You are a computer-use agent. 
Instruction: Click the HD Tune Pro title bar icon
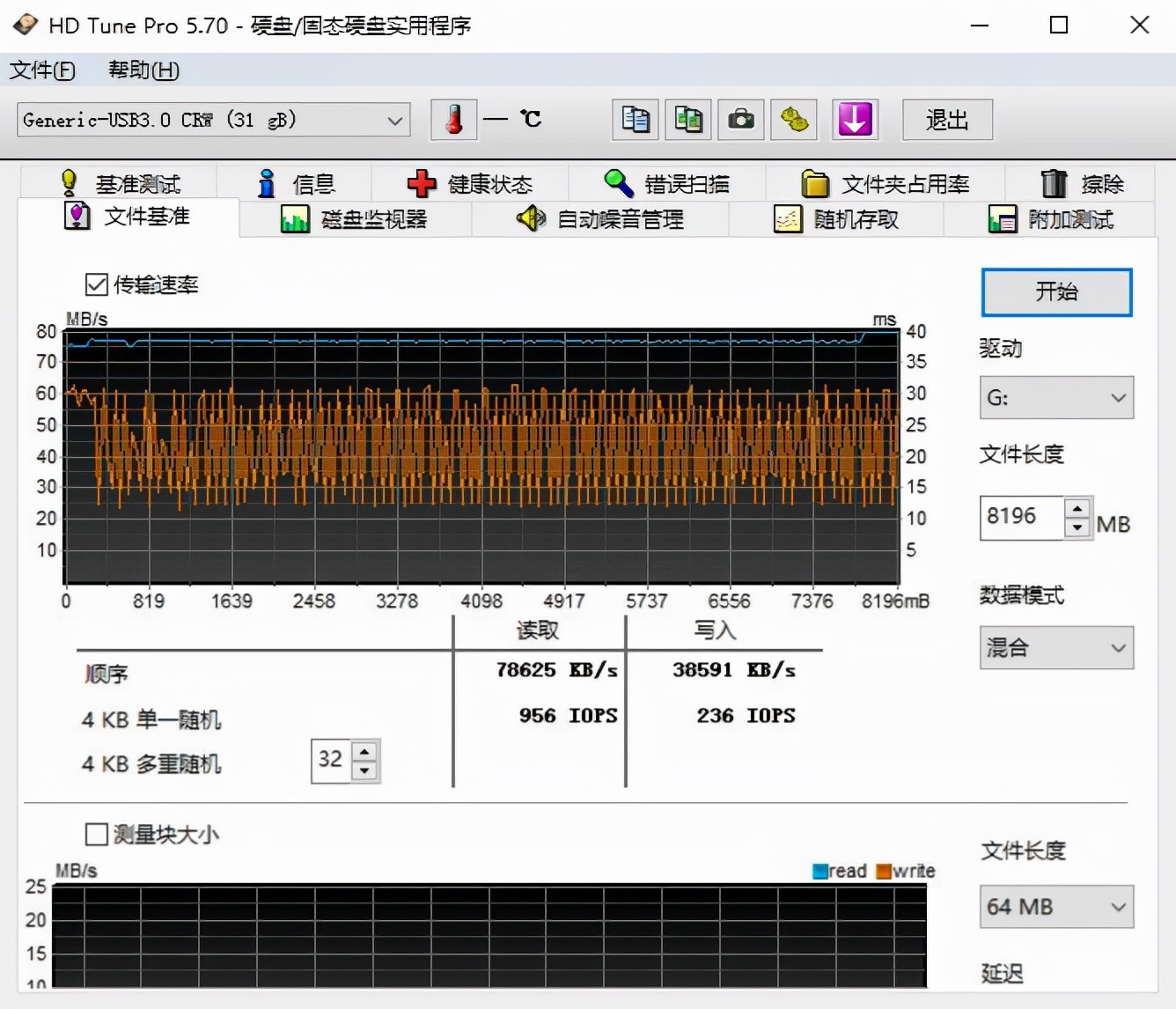coord(24,25)
